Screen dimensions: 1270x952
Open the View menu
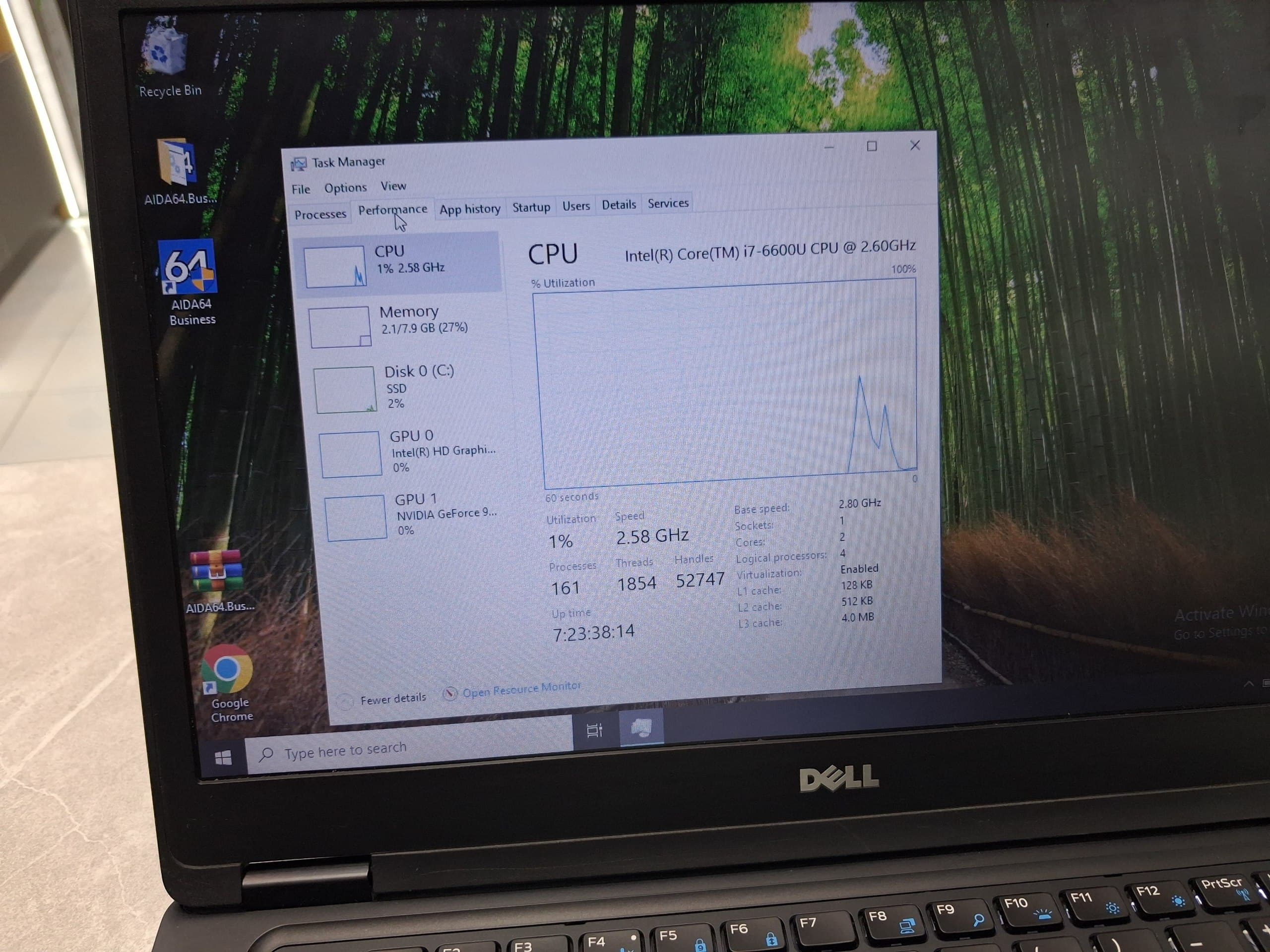(x=393, y=186)
